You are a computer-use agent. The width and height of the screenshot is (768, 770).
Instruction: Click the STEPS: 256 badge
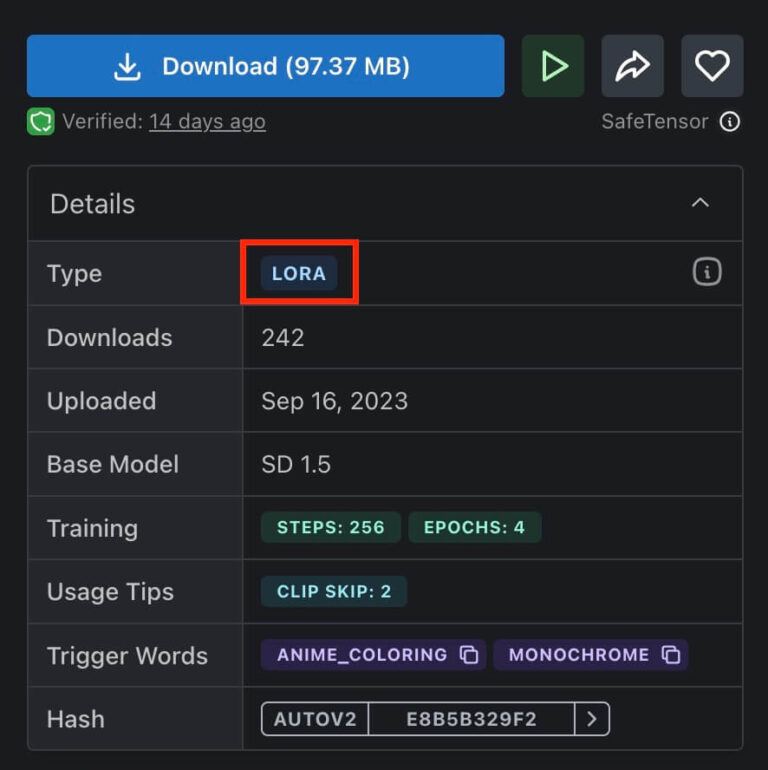(331, 527)
